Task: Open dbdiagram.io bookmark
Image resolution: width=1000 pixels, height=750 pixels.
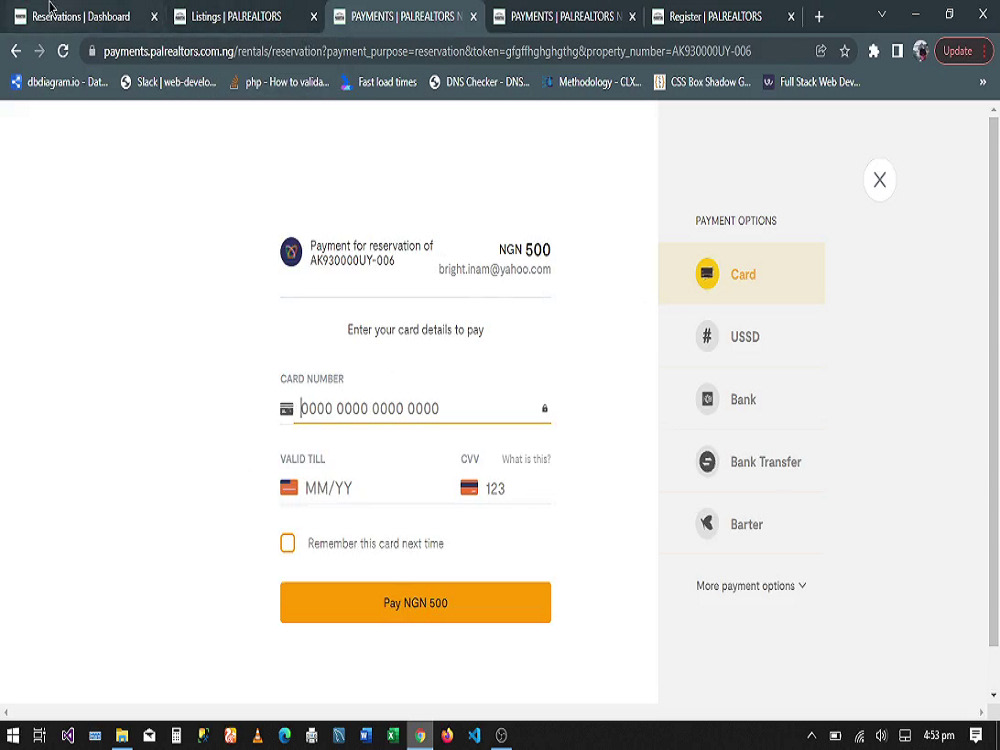Action: pyautogui.click(x=59, y=82)
